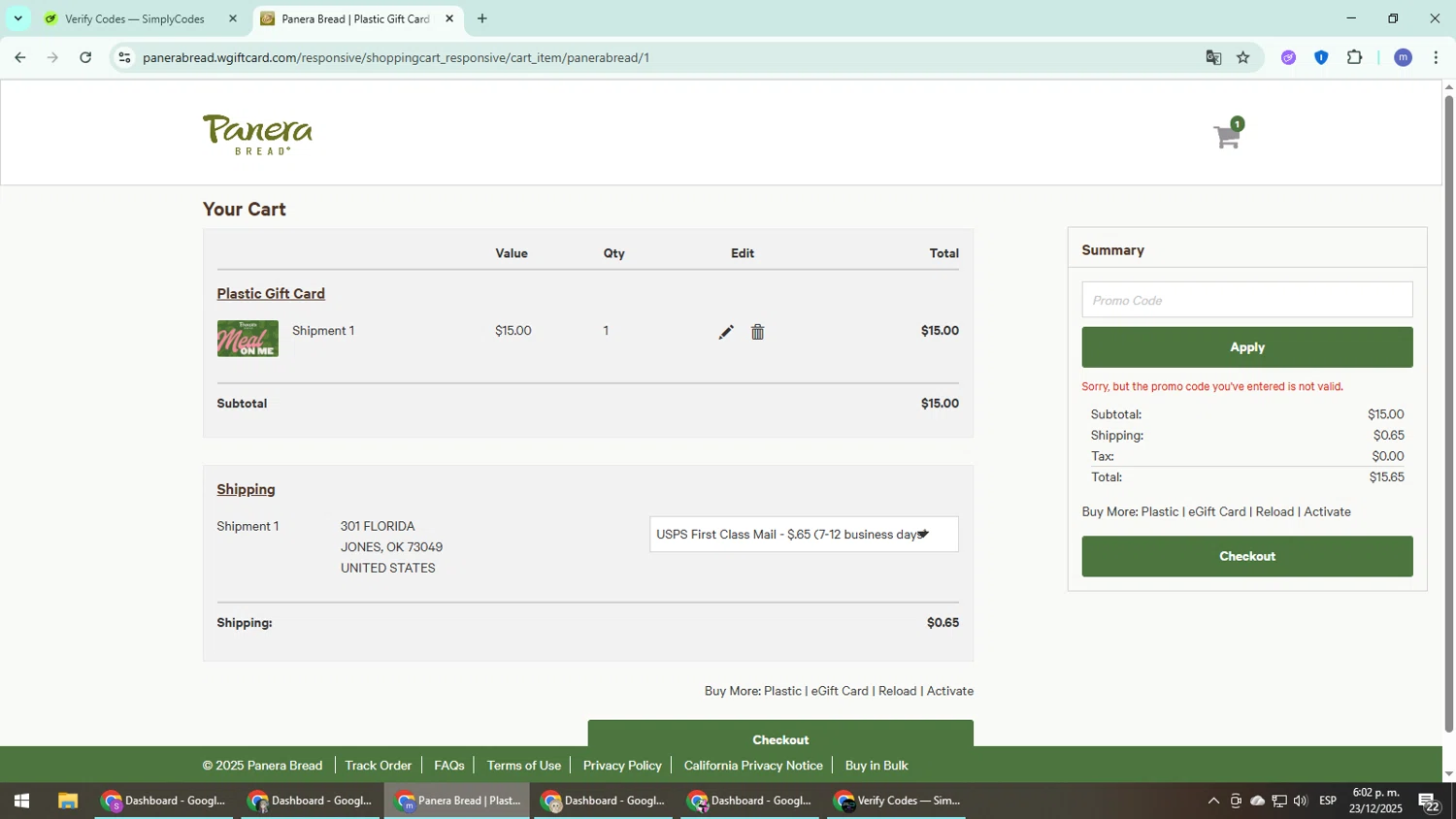The image size is (1456, 819).
Task: Open the tab search dropdown arrow
Action: 17,18
